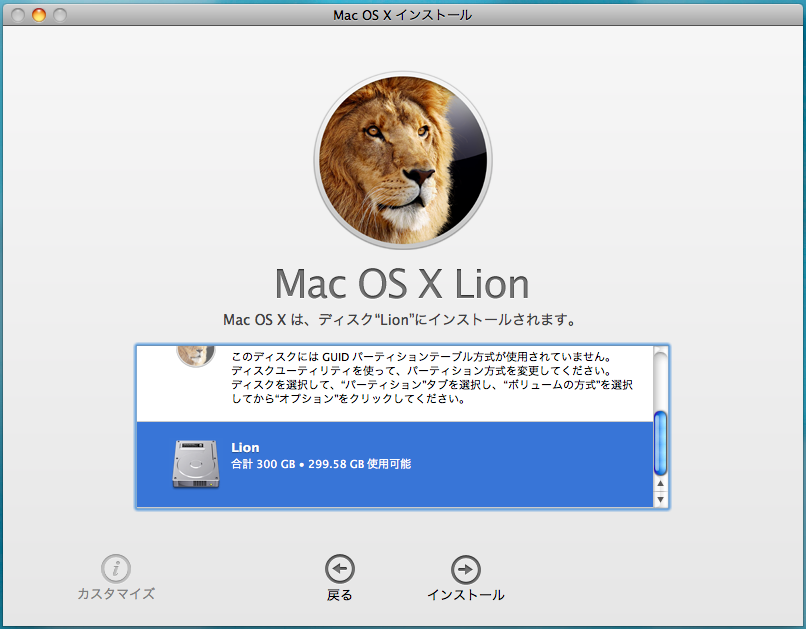The image size is (806, 629).
Task: Click the install destination message under heading
Action: pos(399,320)
